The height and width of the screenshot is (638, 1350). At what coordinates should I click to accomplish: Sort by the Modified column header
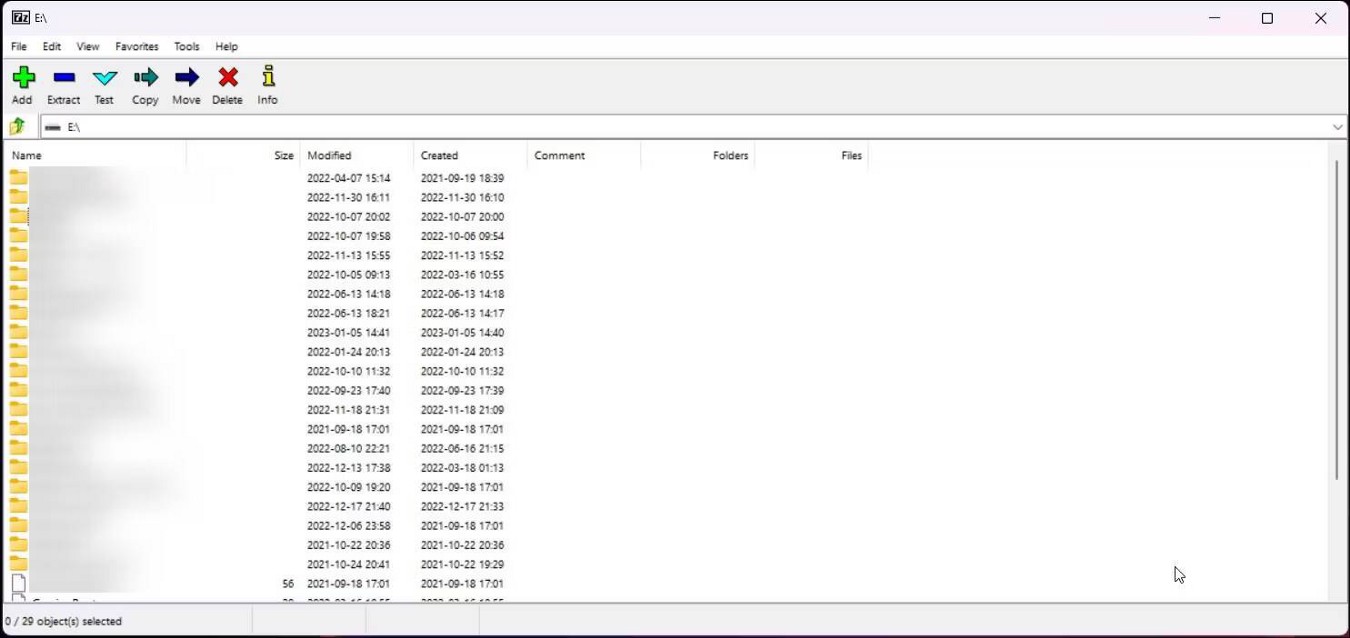[x=356, y=155]
